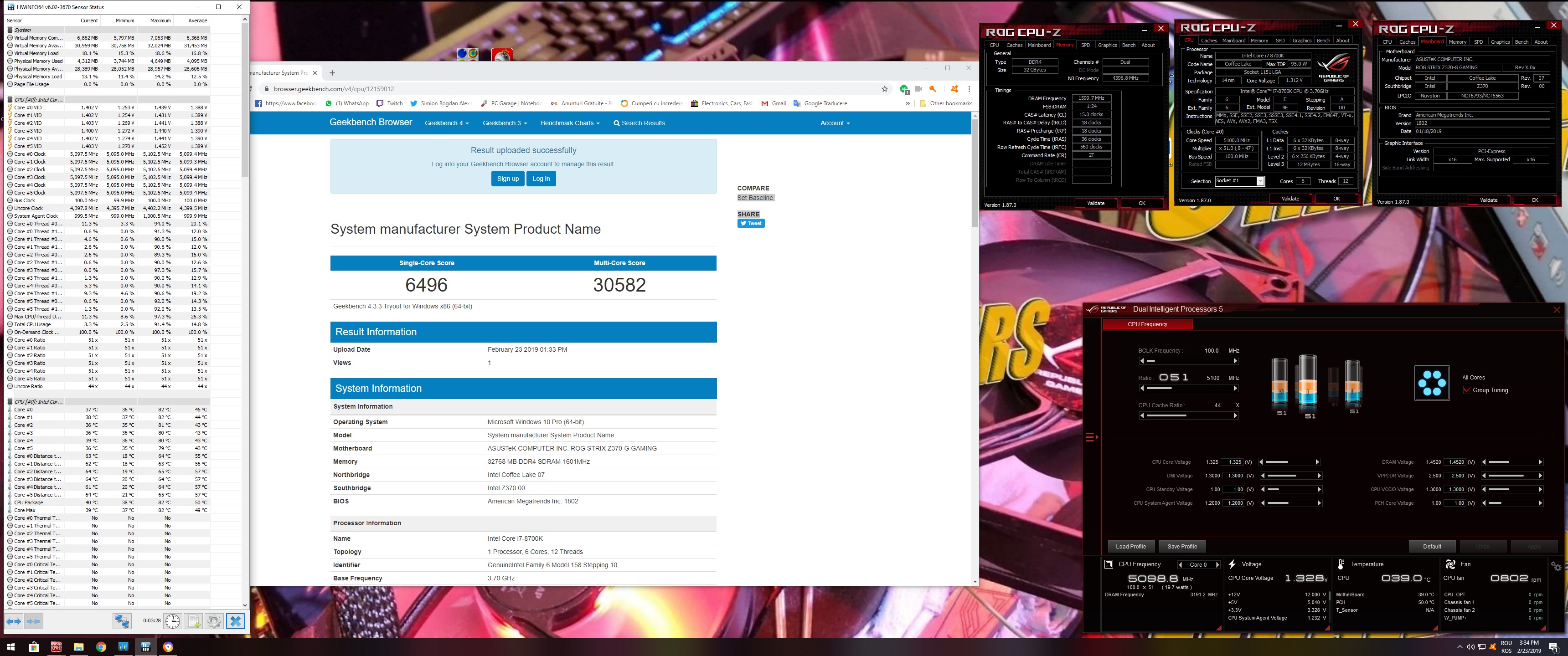Open ROG CPU-Z taskbar icon
The image size is (1568, 656).
click(56, 647)
